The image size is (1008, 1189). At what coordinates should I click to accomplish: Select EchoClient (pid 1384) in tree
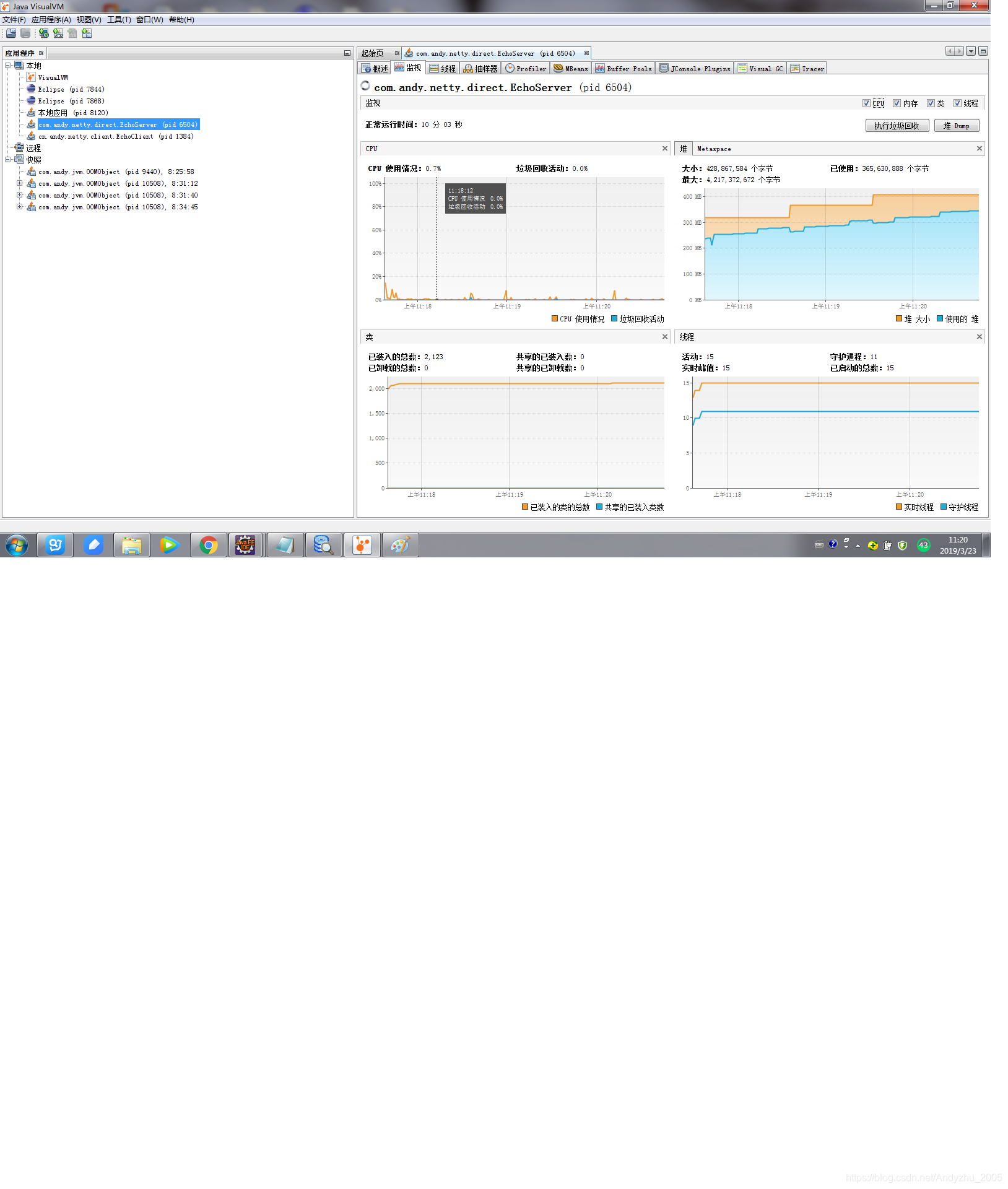(116, 136)
